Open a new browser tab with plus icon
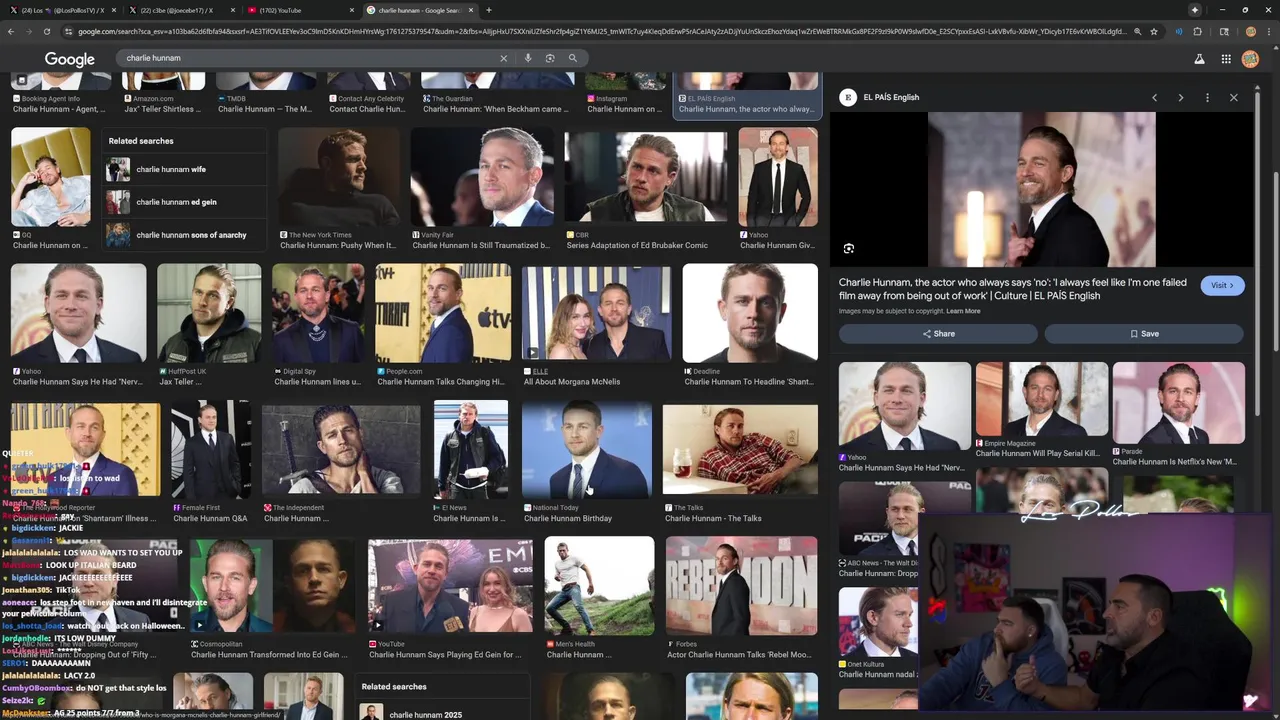 (x=488, y=10)
